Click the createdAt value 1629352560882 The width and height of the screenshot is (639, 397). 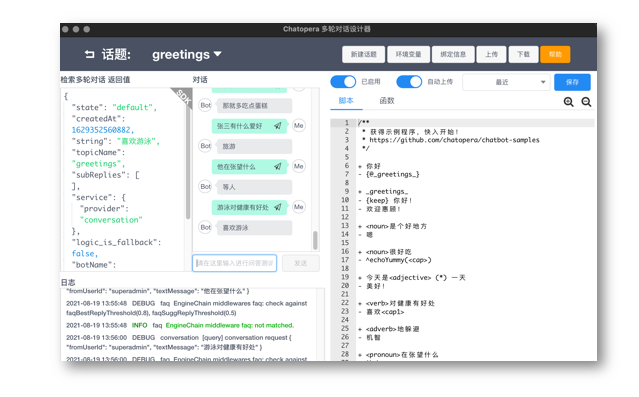(102, 130)
